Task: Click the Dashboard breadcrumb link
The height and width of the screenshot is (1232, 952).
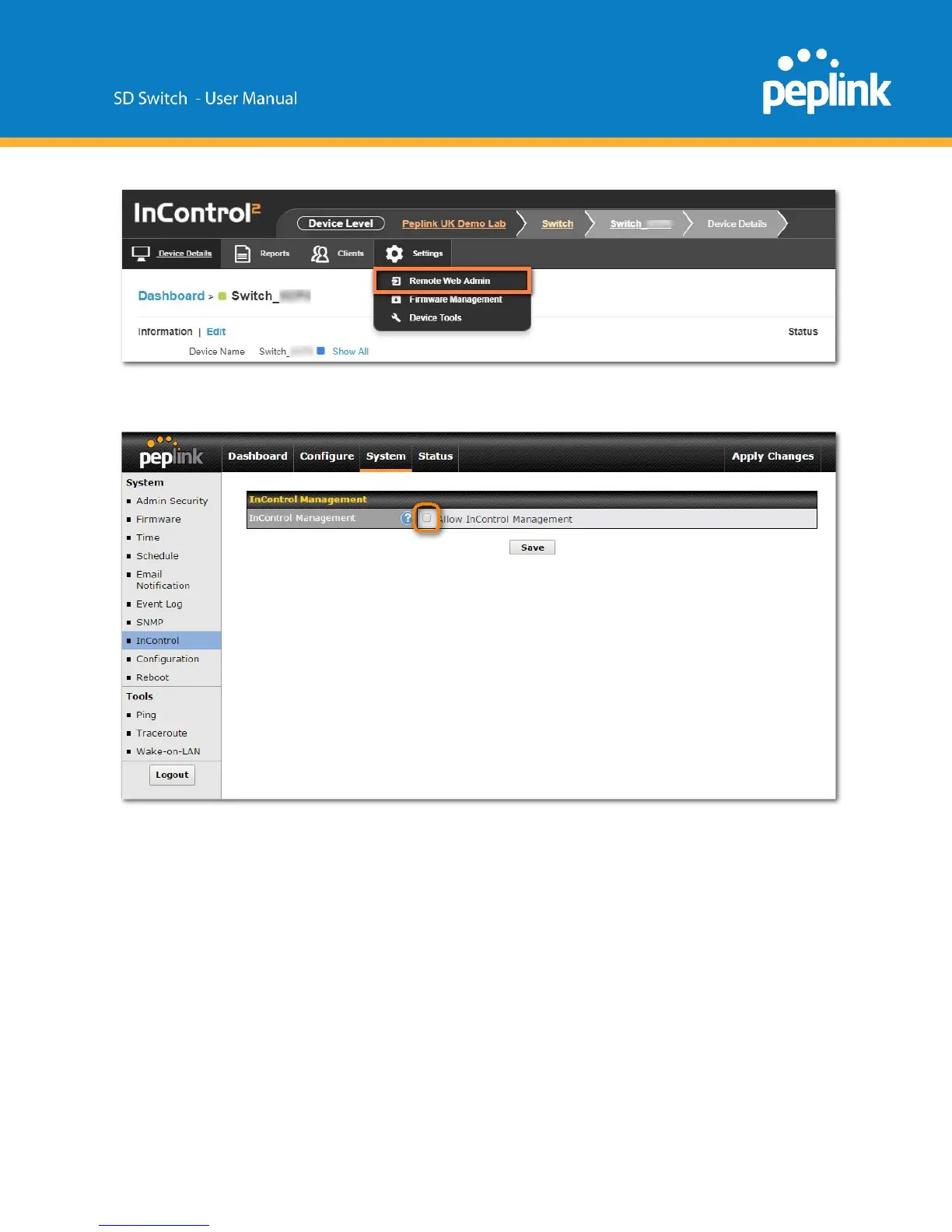Action: tap(171, 296)
